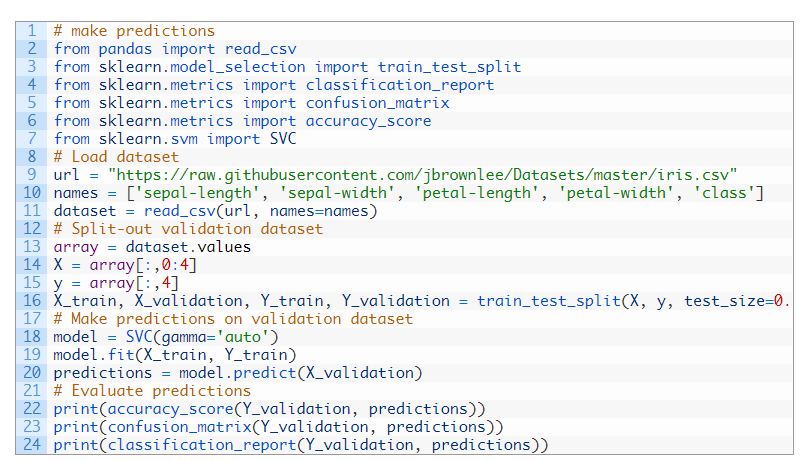
Task: Click model.predict on line 20
Action: click(237, 373)
